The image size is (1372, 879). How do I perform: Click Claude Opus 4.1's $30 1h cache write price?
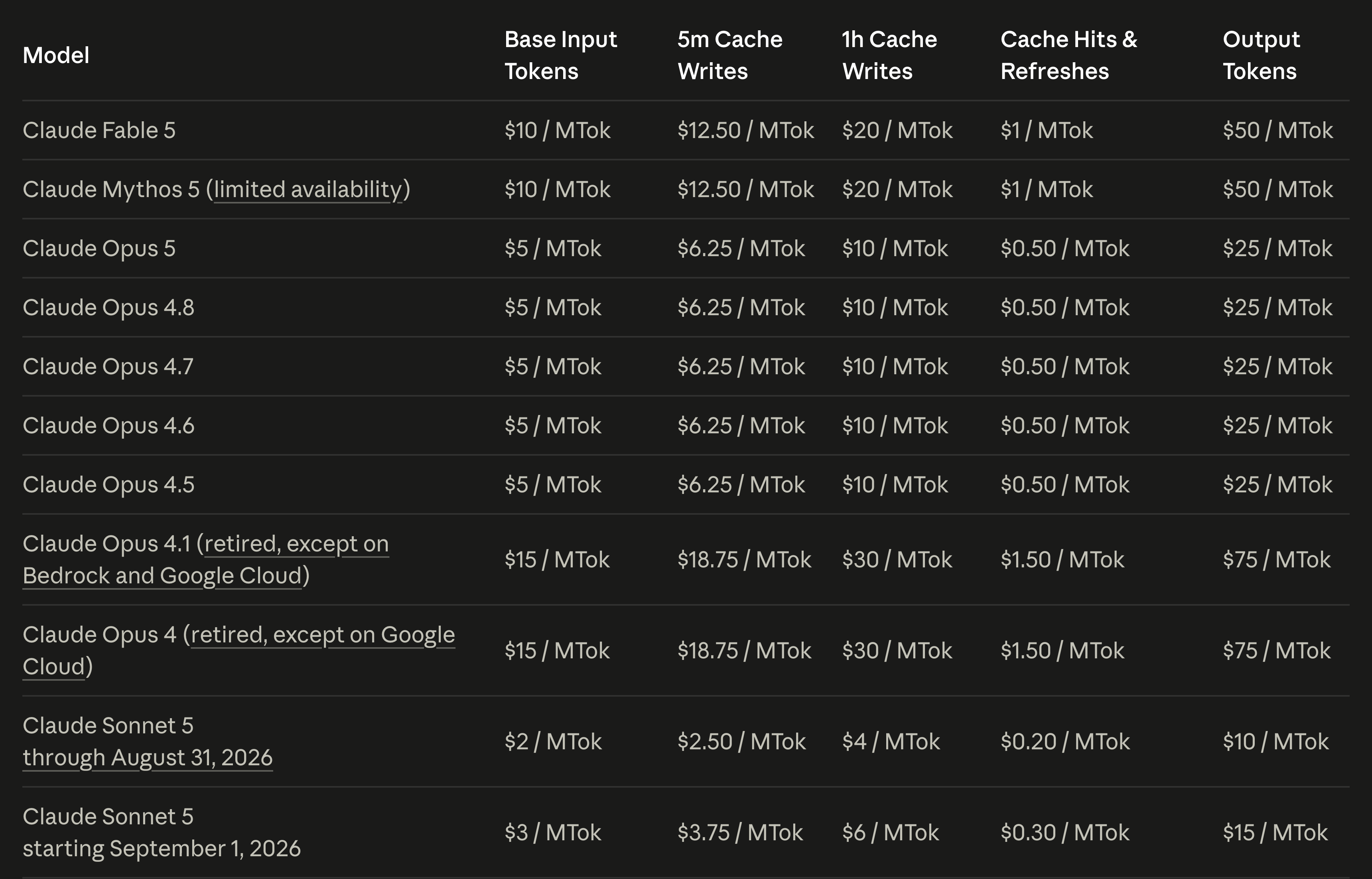point(897,559)
